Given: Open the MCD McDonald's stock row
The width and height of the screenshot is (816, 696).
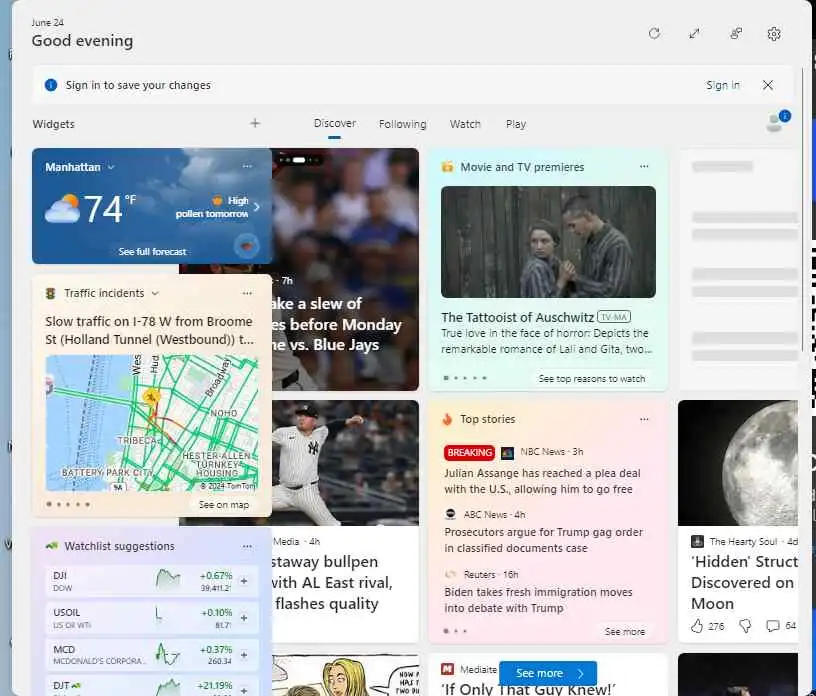Looking at the screenshot, I should click(x=151, y=655).
